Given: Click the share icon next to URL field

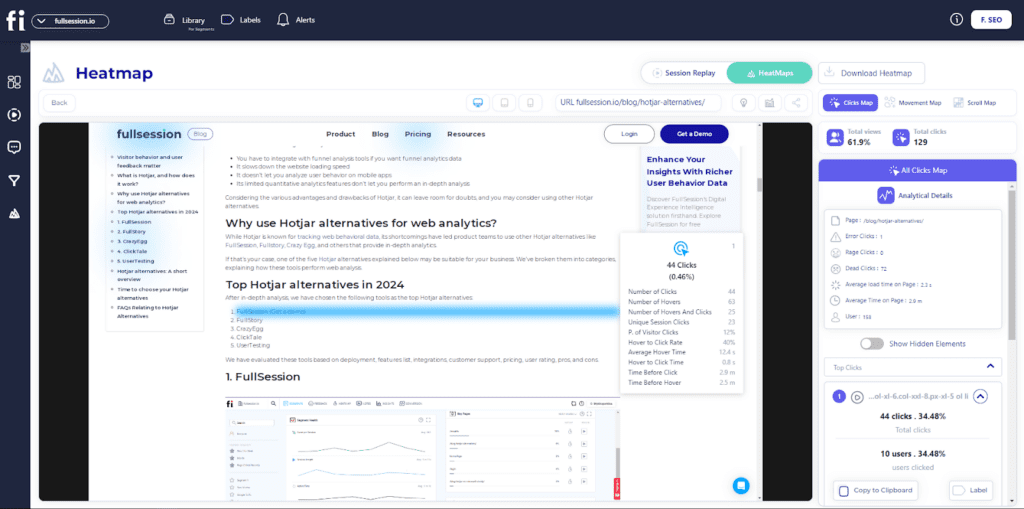Looking at the screenshot, I should coord(797,102).
